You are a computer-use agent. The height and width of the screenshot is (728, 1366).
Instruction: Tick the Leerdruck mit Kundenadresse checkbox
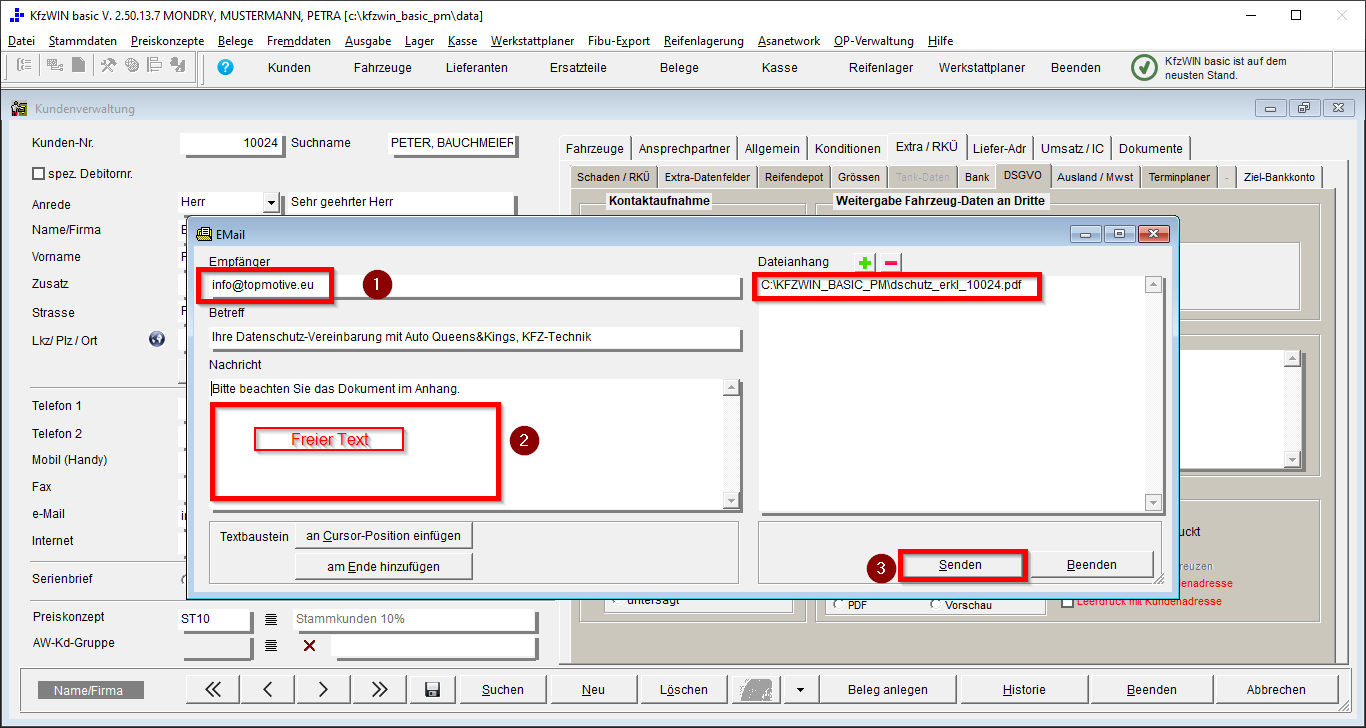pos(1067,601)
